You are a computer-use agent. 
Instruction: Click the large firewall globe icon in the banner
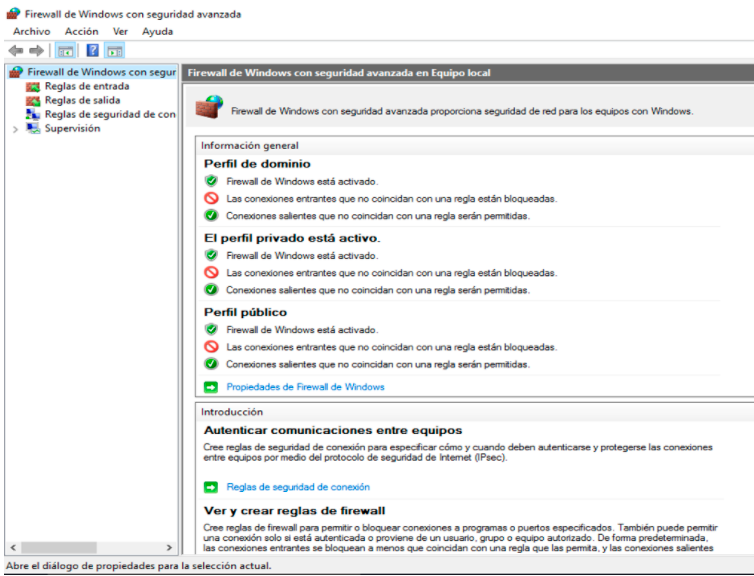pos(209,107)
